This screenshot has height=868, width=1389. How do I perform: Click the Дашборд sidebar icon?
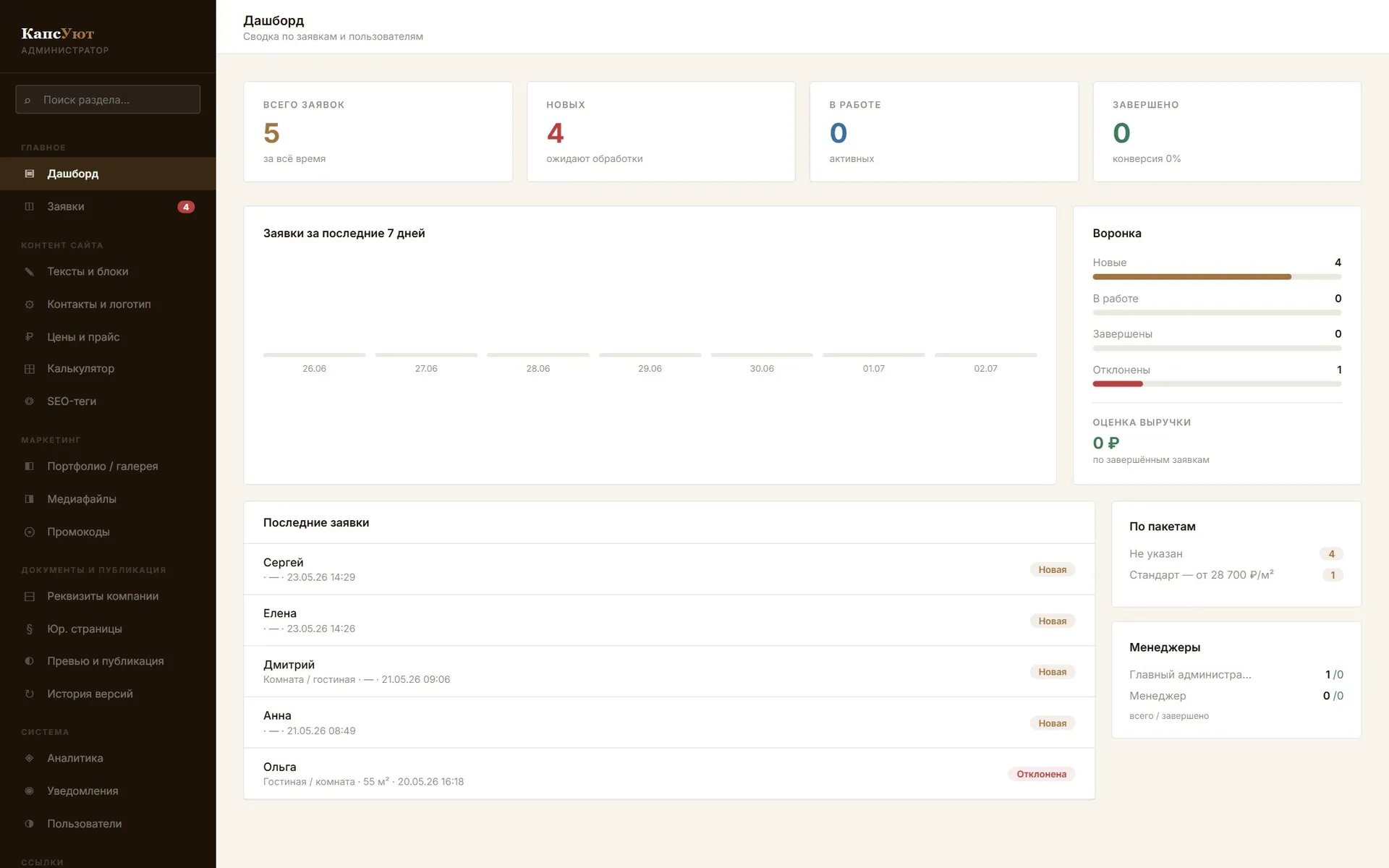coord(30,174)
